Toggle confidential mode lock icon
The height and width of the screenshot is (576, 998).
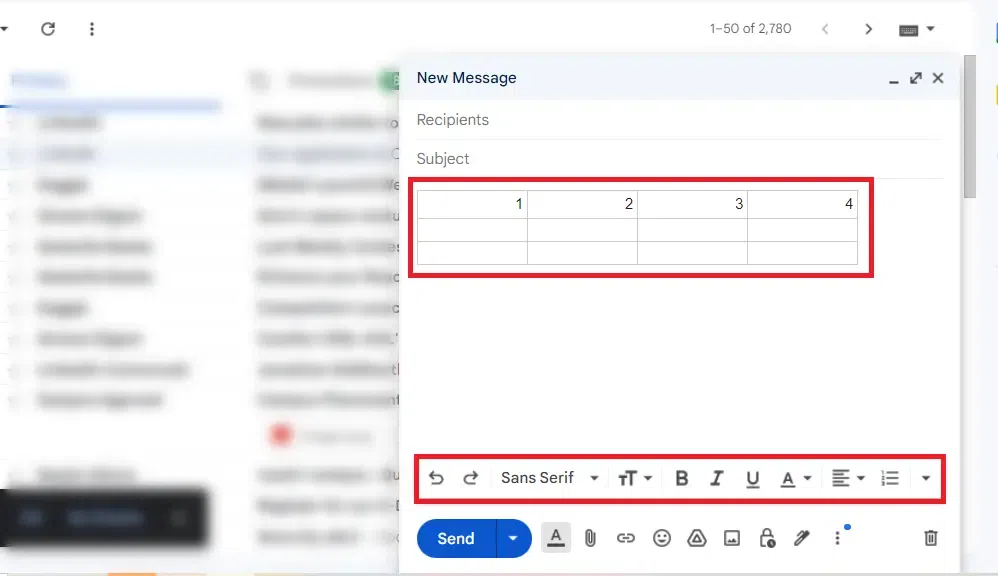pos(767,538)
